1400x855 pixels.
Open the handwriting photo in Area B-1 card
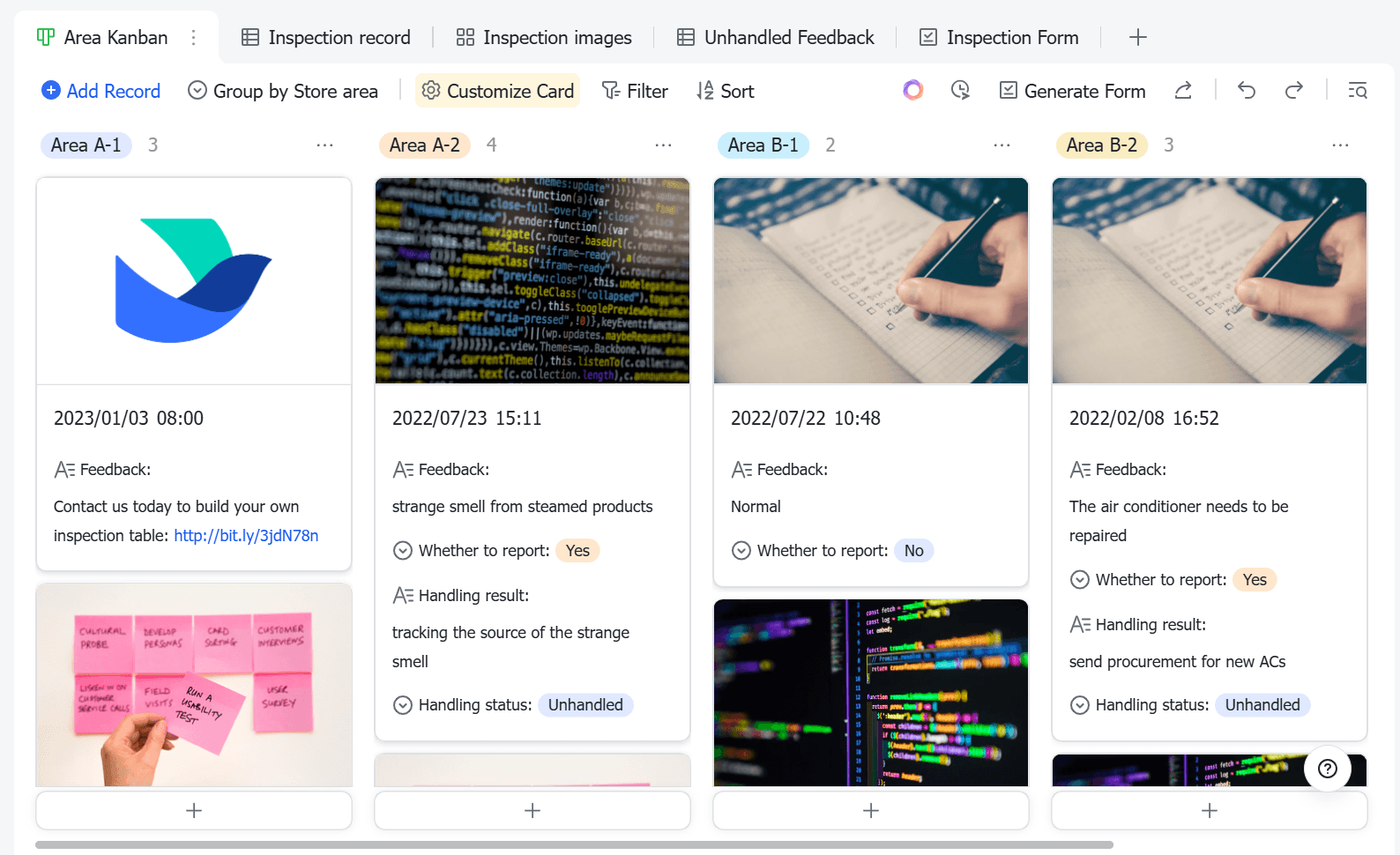tap(871, 281)
